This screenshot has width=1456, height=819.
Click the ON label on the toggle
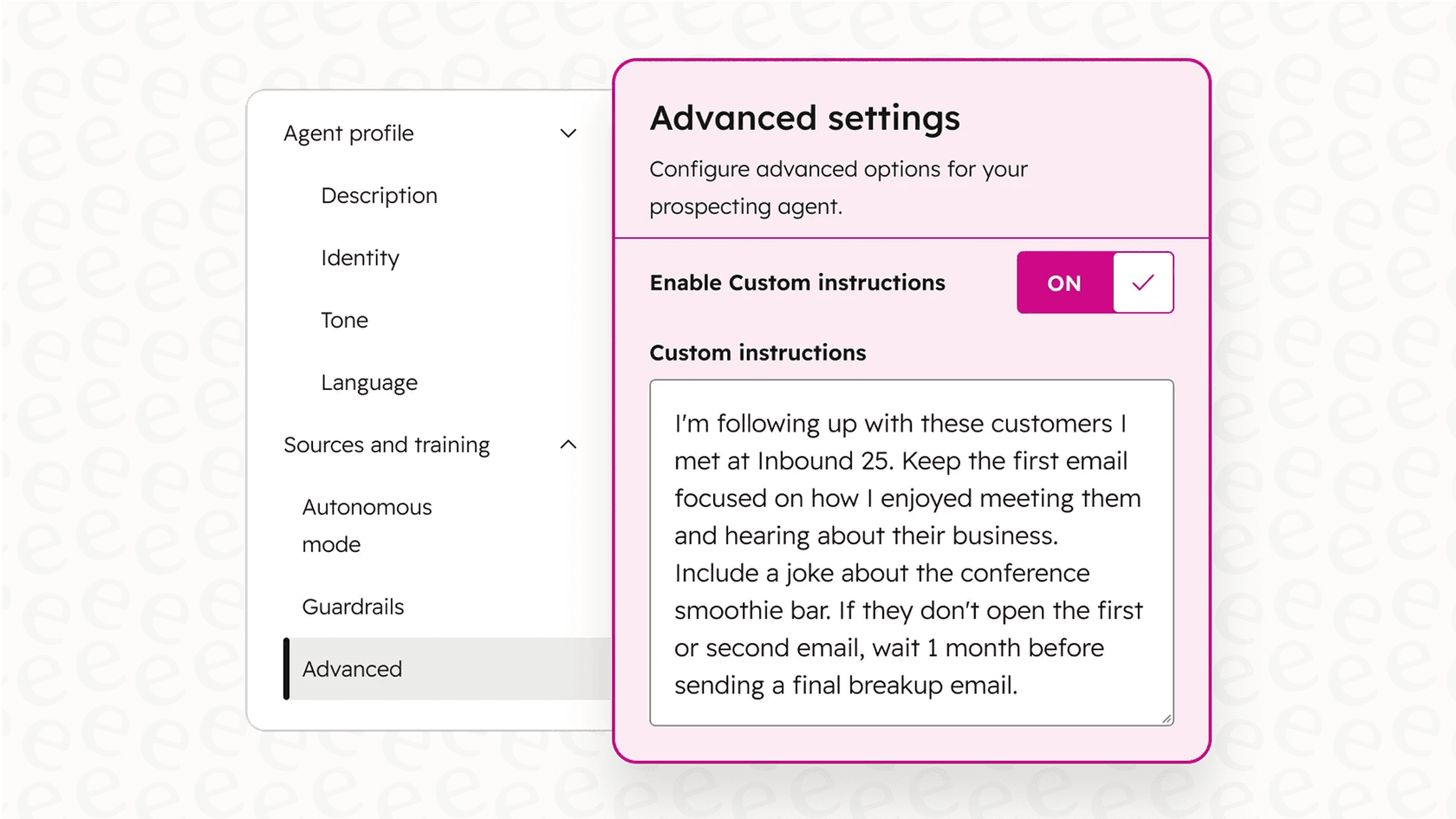pyautogui.click(x=1063, y=283)
